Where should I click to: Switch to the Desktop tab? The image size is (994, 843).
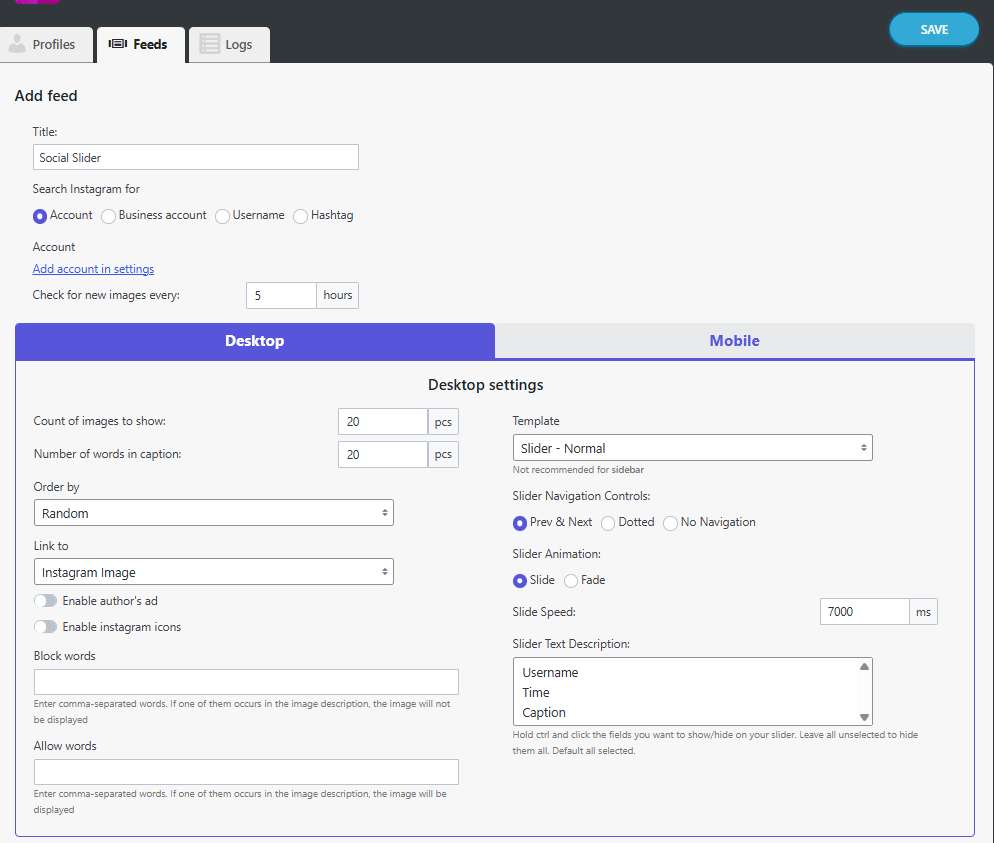tap(254, 341)
